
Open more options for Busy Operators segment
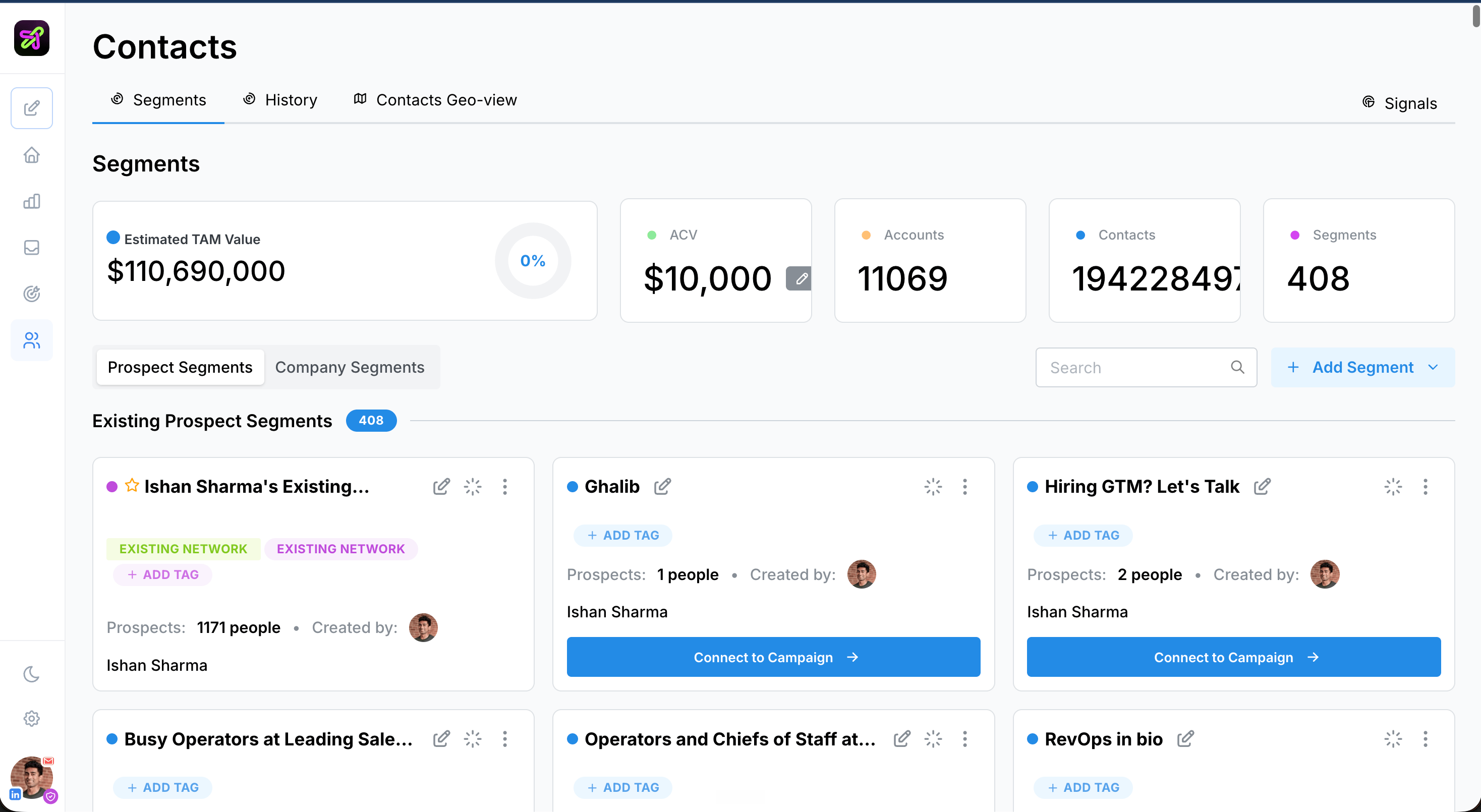(505, 738)
